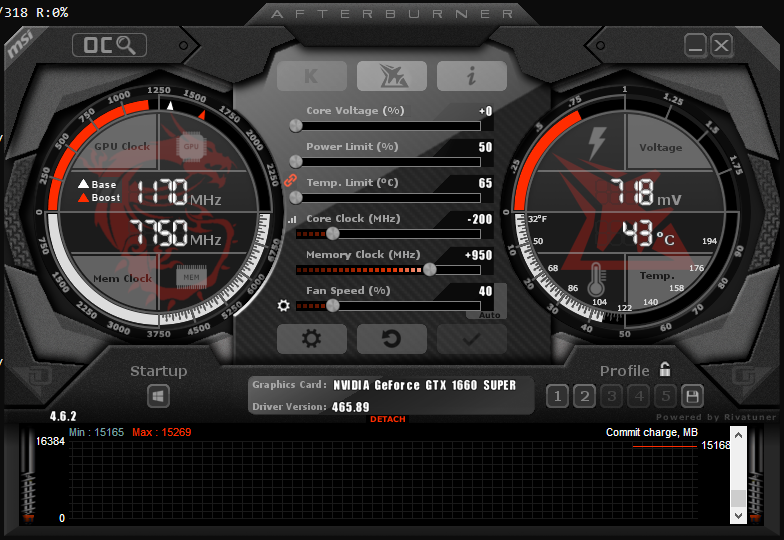Click the Powered by Rivatuner text
784x540 pixels.
[716, 416]
